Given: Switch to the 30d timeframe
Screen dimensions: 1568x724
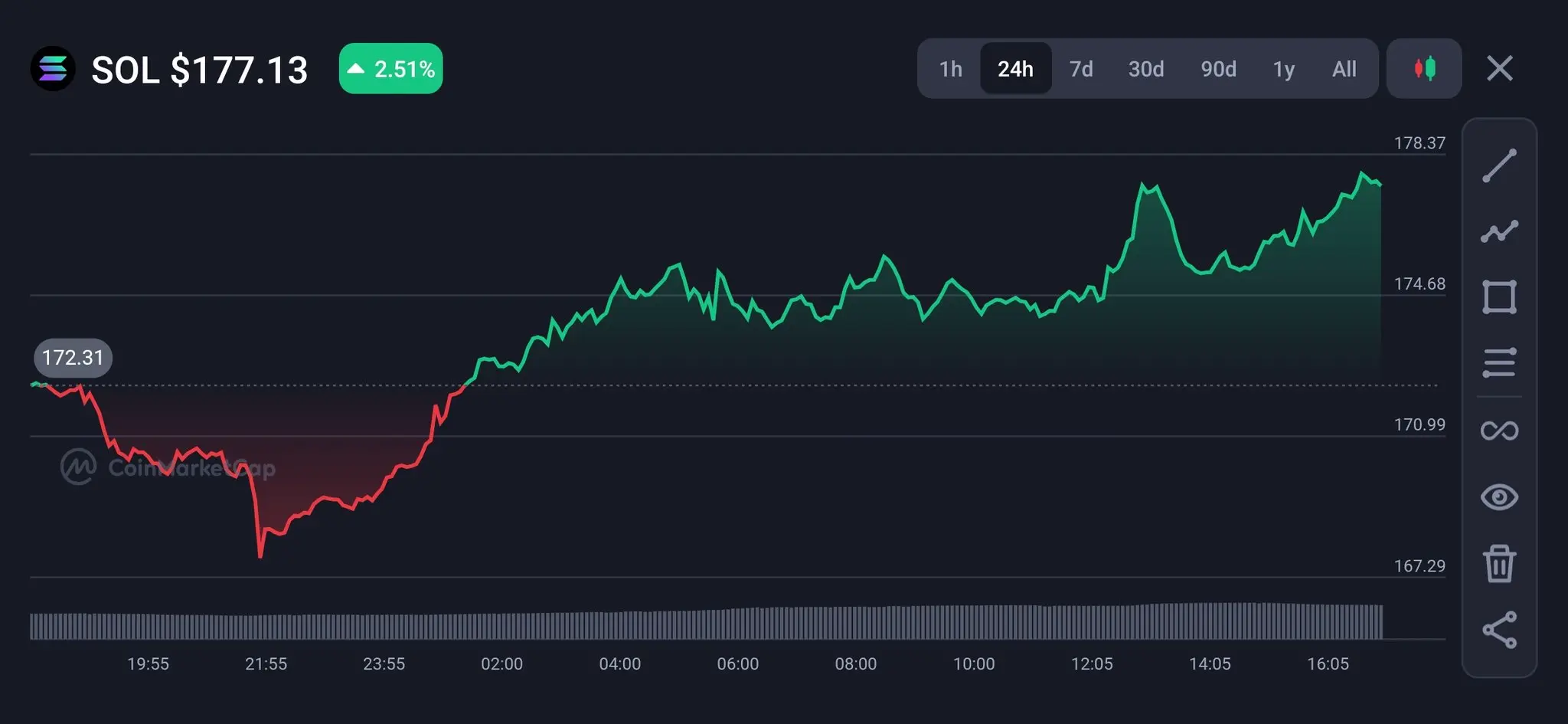Looking at the screenshot, I should [x=1146, y=69].
